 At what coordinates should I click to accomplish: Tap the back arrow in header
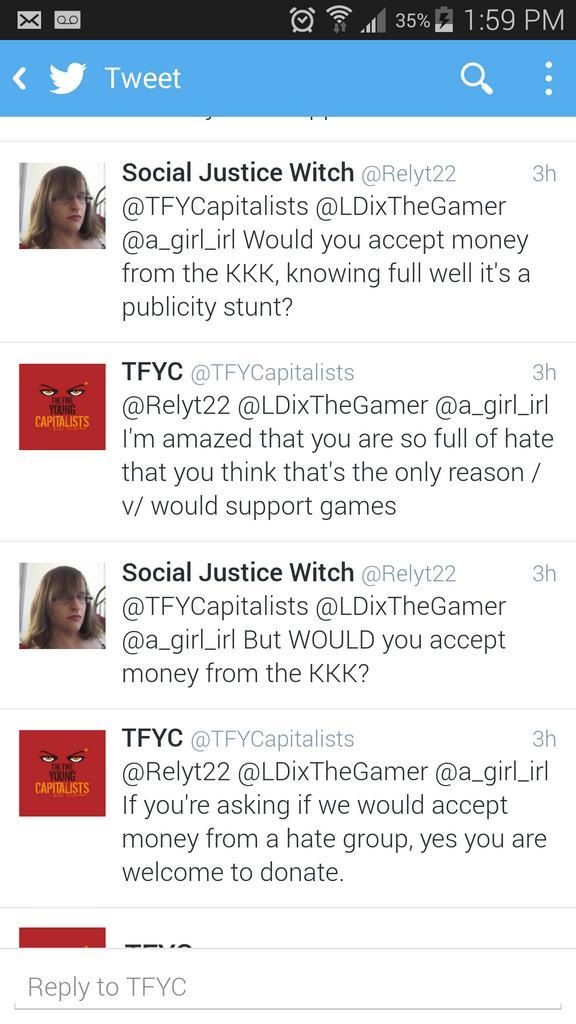pos(20,79)
